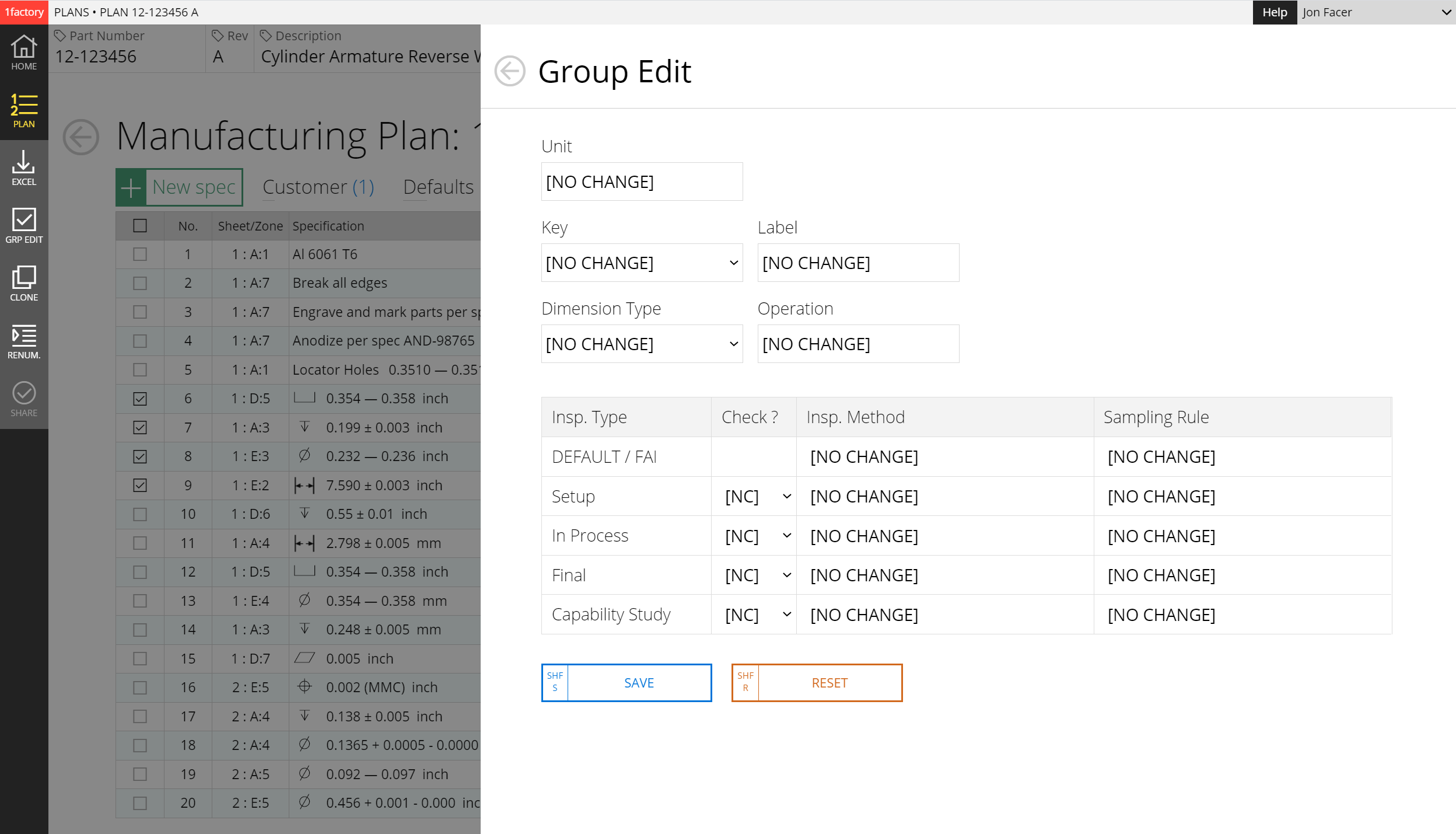Switch to the Customer (1) tab

tap(318, 187)
